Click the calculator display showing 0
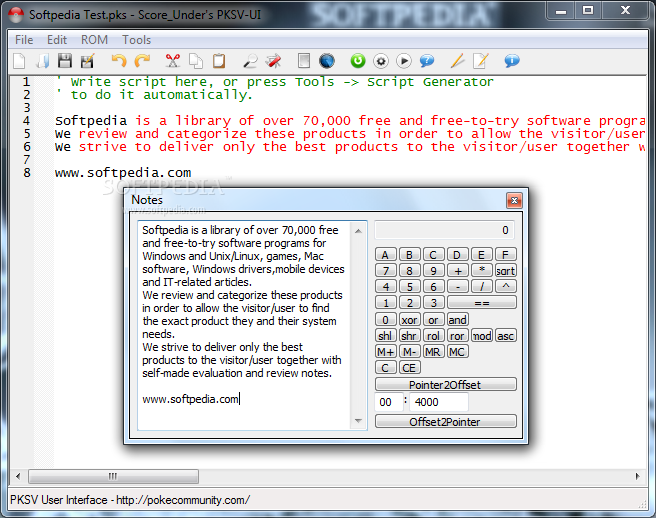 [444, 230]
